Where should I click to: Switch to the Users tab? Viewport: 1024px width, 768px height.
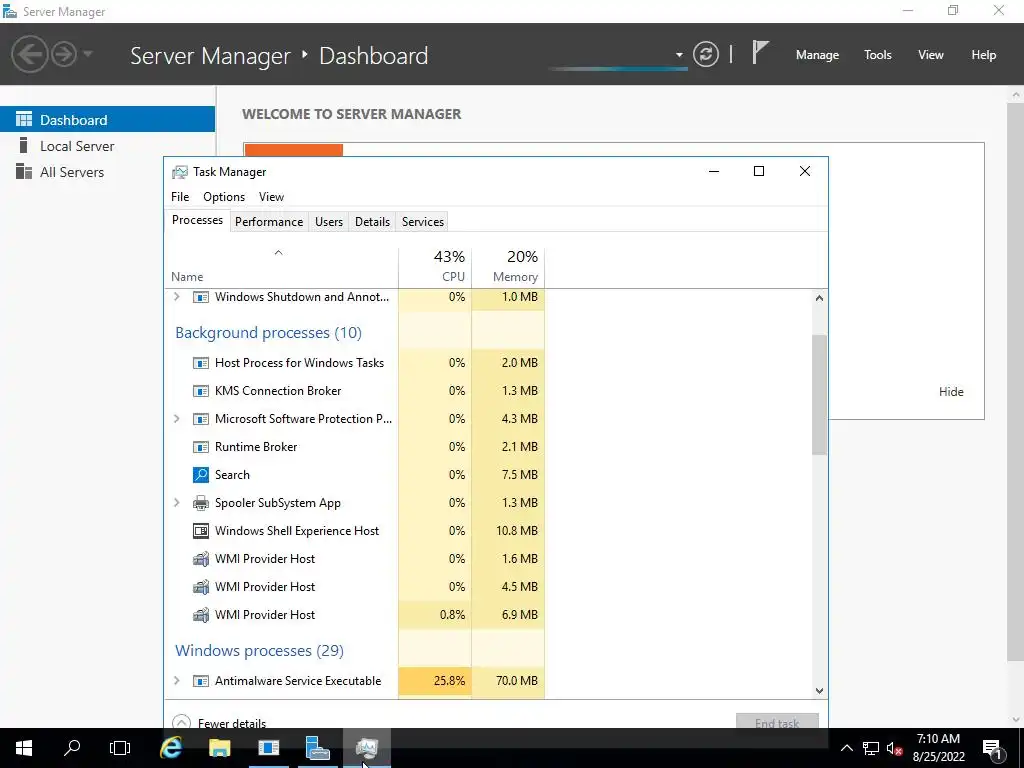point(328,221)
